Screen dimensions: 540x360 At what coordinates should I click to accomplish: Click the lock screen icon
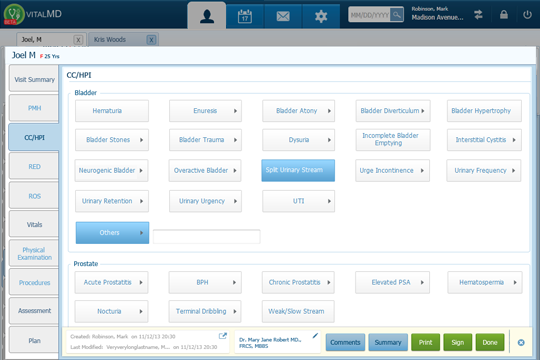[x=503, y=14]
